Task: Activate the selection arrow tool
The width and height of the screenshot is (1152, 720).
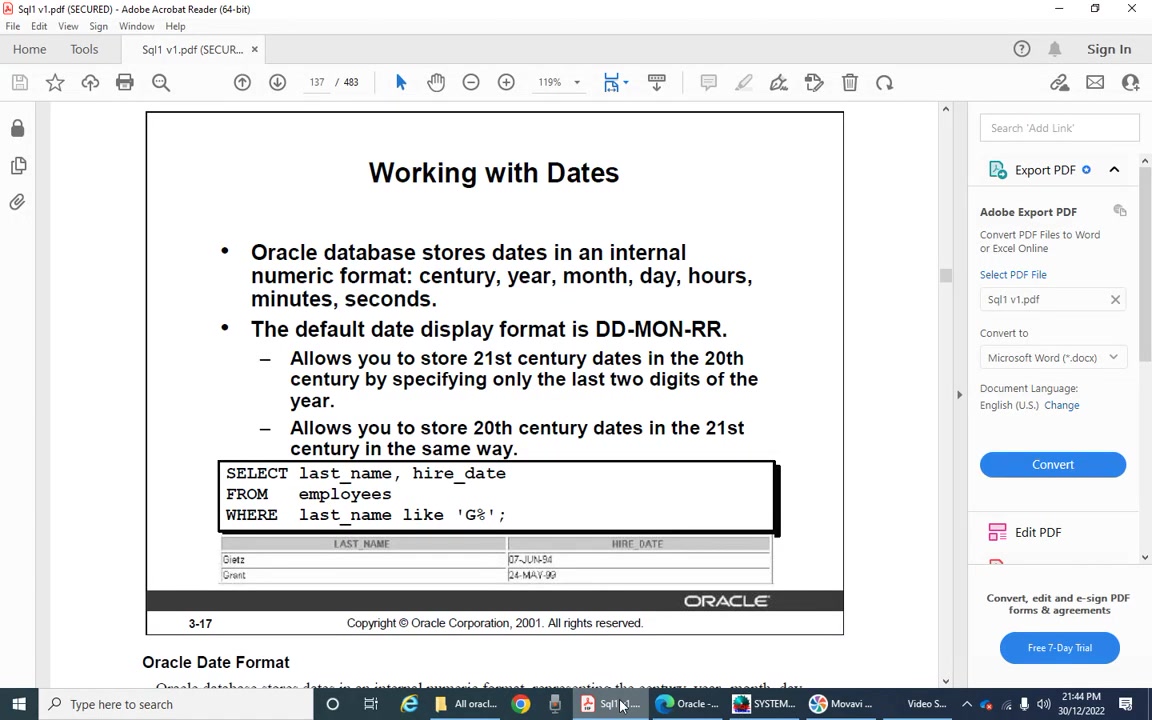Action: click(400, 82)
